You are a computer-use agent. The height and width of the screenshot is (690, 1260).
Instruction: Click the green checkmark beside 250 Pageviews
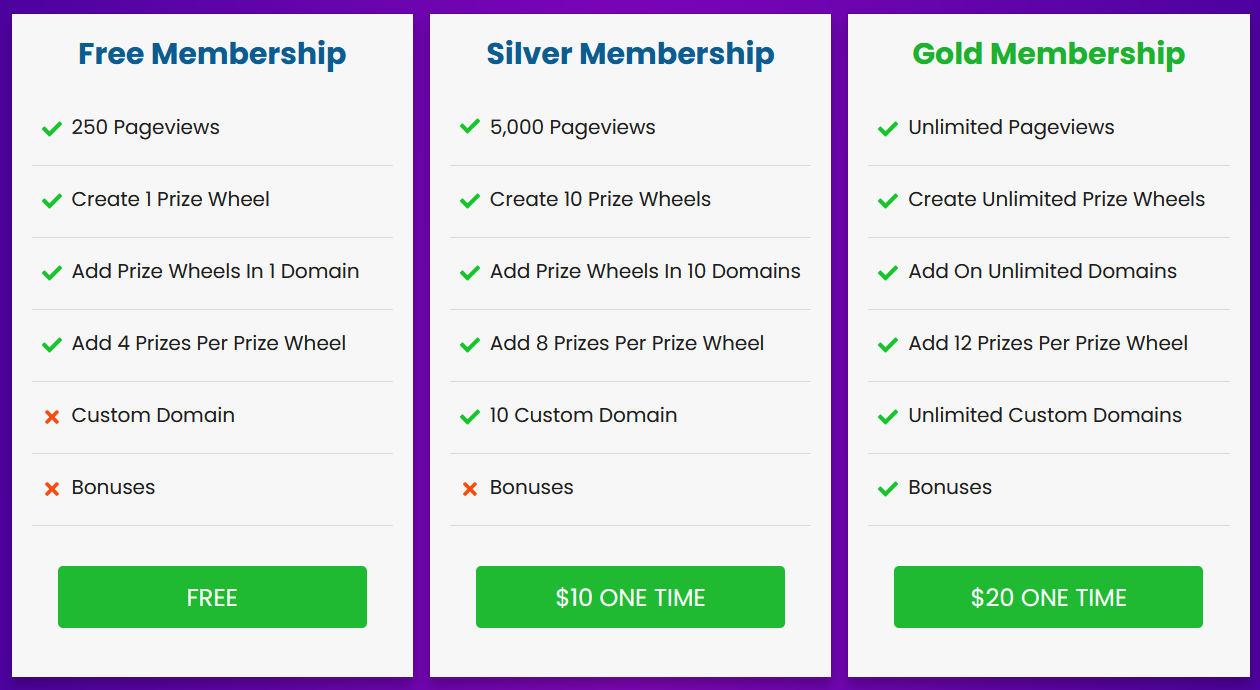(x=51, y=127)
